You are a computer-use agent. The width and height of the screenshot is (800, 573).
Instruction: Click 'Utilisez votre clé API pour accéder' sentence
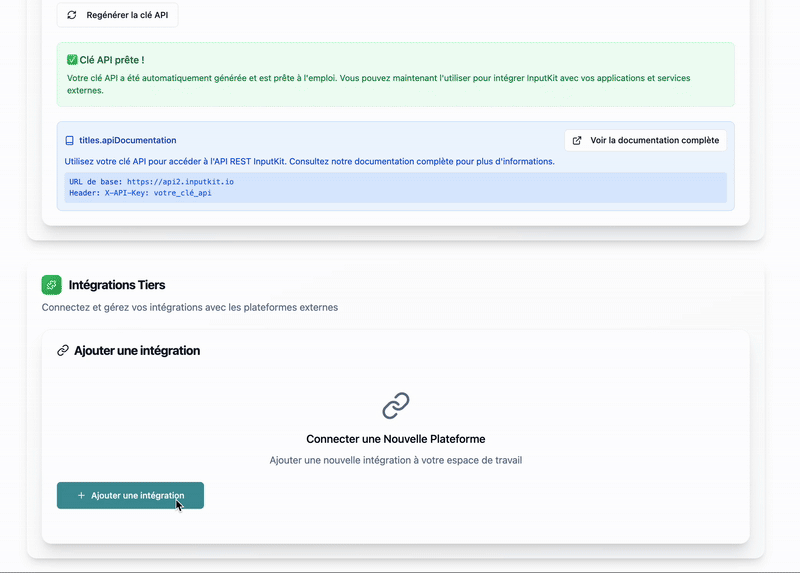(x=309, y=161)
